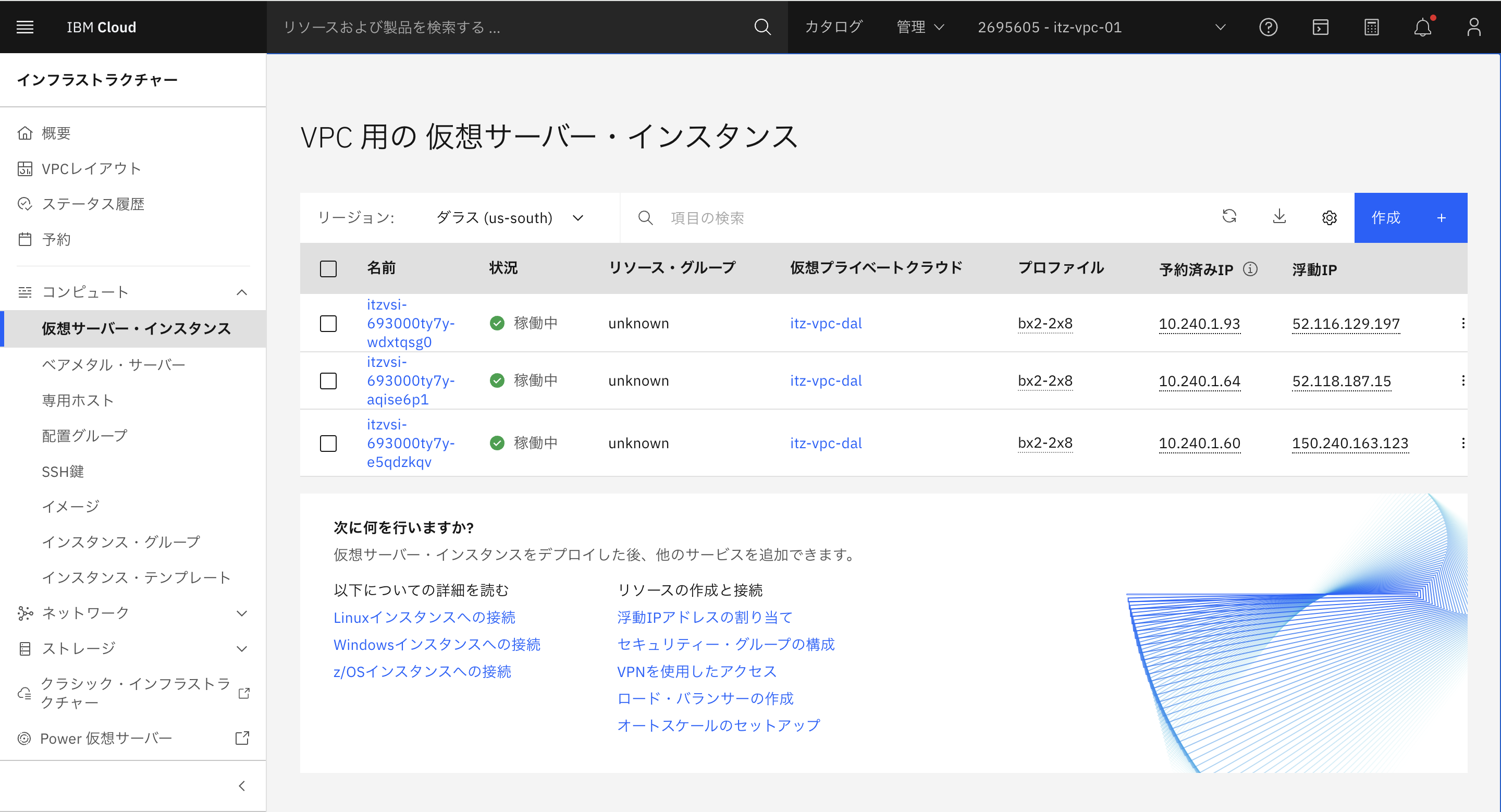
Task: Open table settings gear icon
Action: pos(1329,217)
